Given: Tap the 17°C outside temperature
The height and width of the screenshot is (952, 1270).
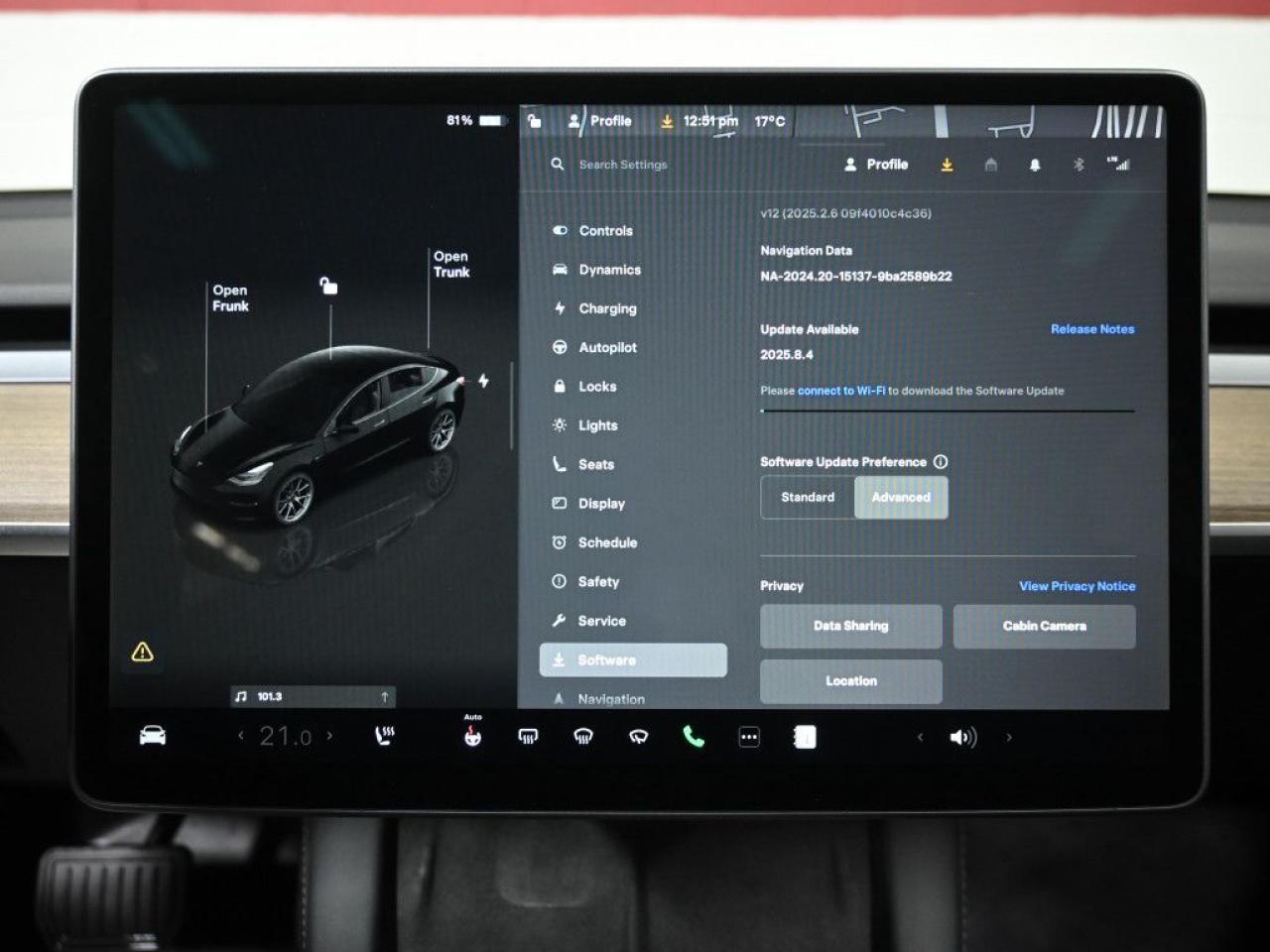Looking at the screenshot, I should 770,121.
